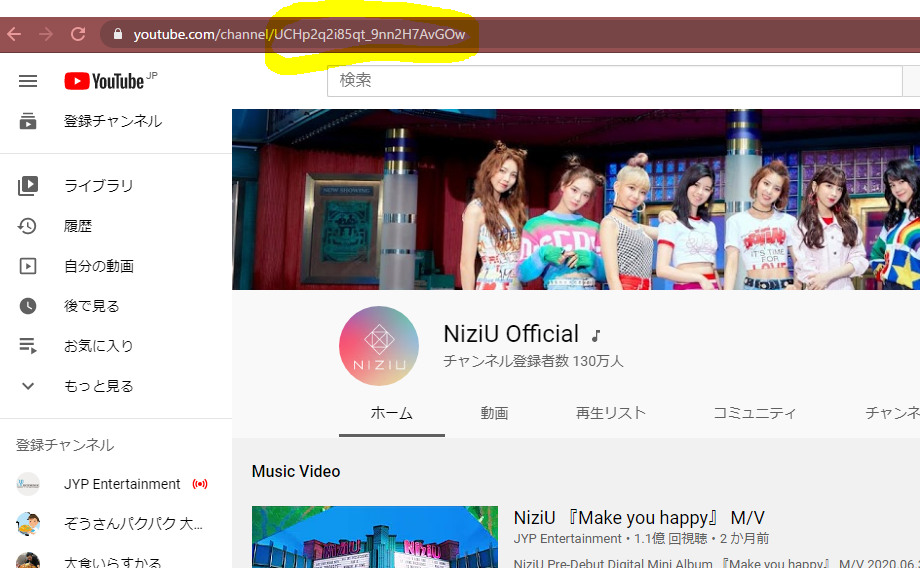Click the 履歴 history clock icon
Image resolution: width=920 pixels, height=568 pixels.
tap(27, 226)
